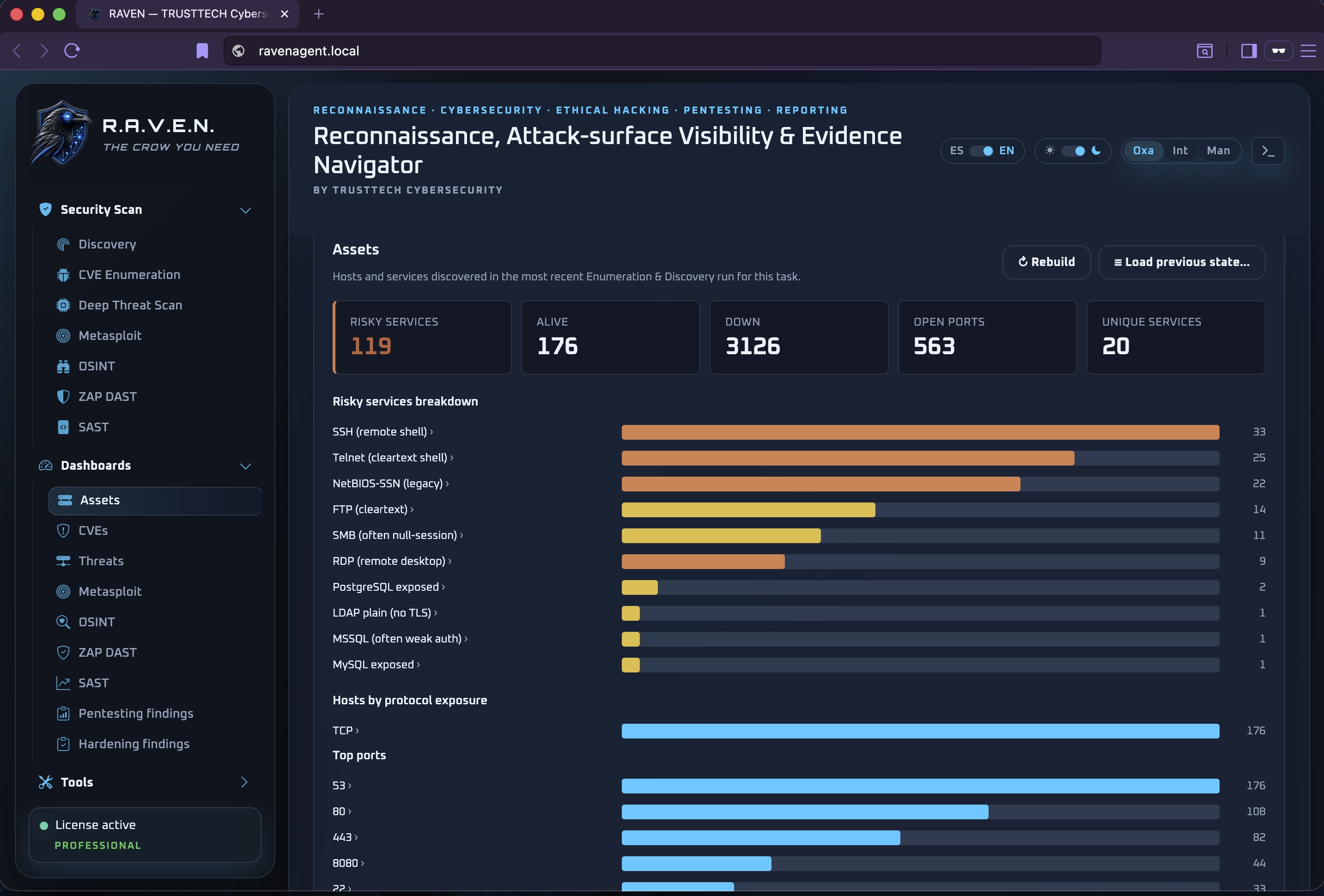Select the Oxa mode option
The image size is (1324, 896).
coord(1143,151)
